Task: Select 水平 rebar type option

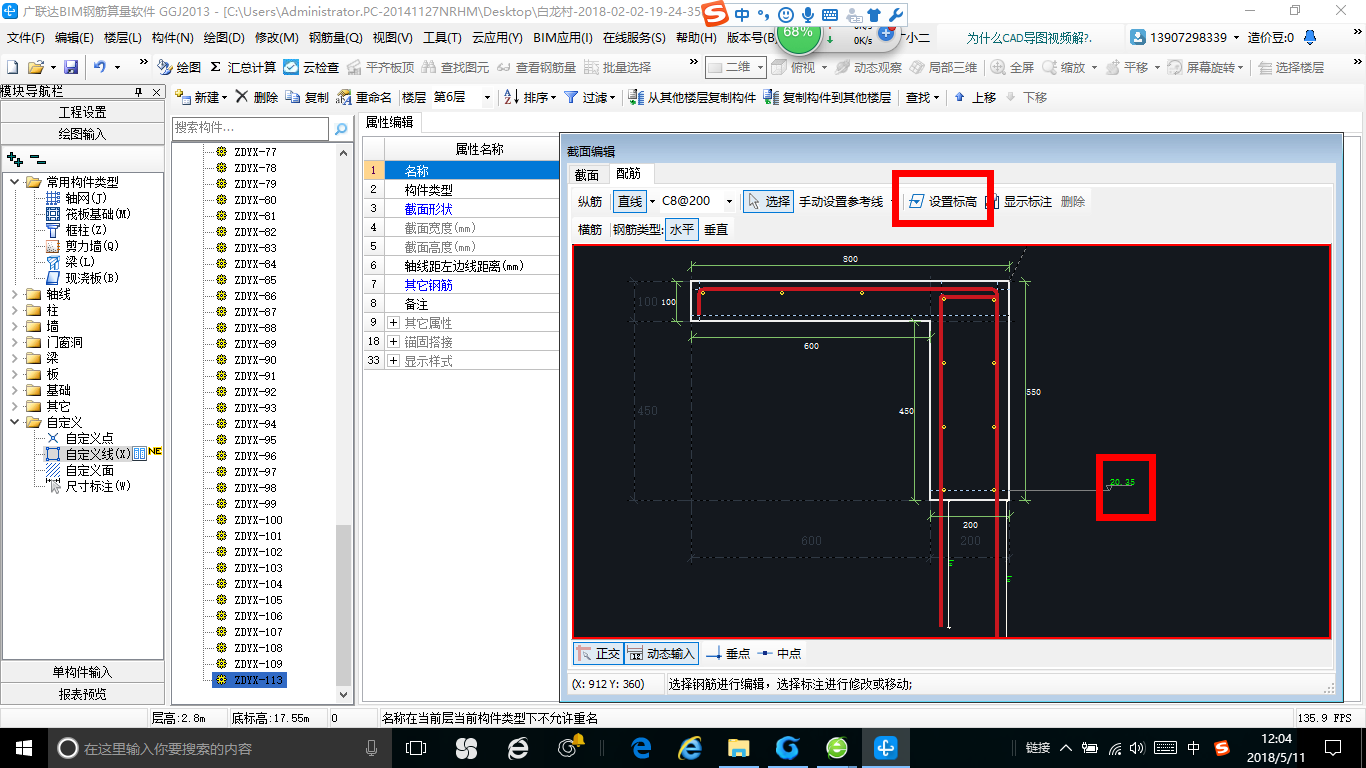Action: tap(682, 229)
